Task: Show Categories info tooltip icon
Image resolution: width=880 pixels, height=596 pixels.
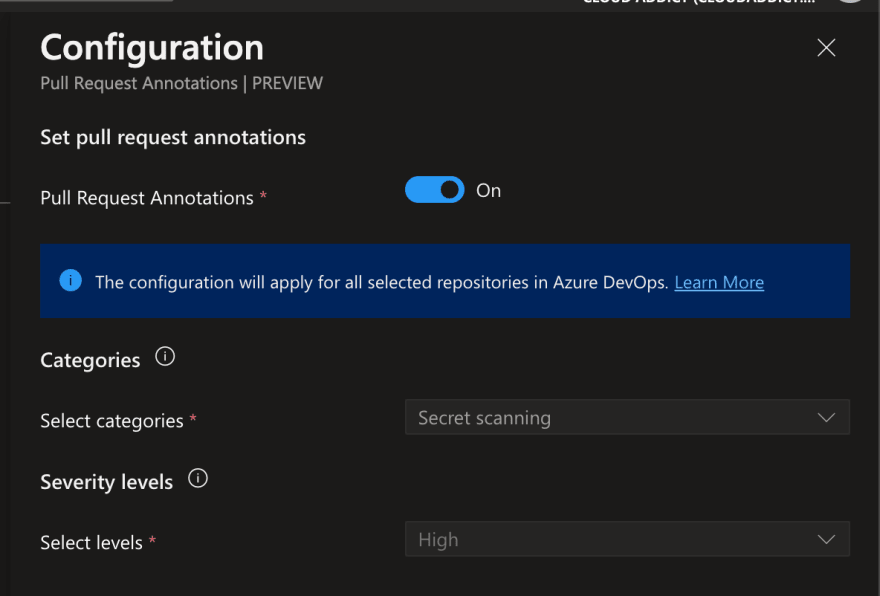Action: click(165, 356)
